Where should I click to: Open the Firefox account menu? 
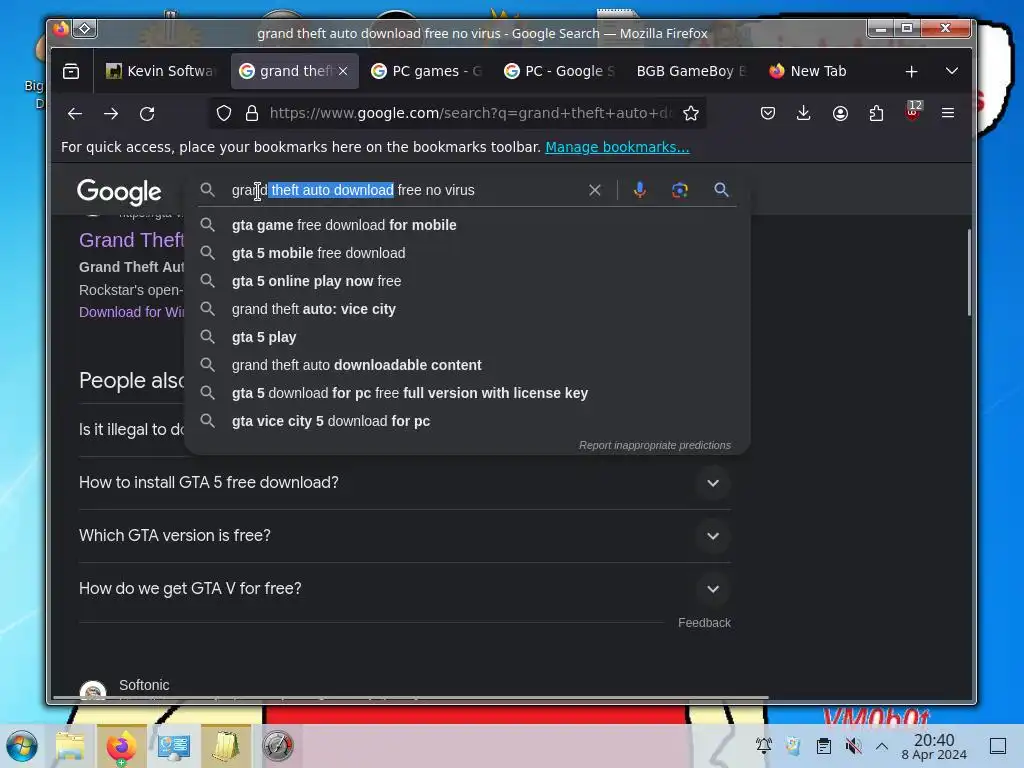click(x=840, y=114)
